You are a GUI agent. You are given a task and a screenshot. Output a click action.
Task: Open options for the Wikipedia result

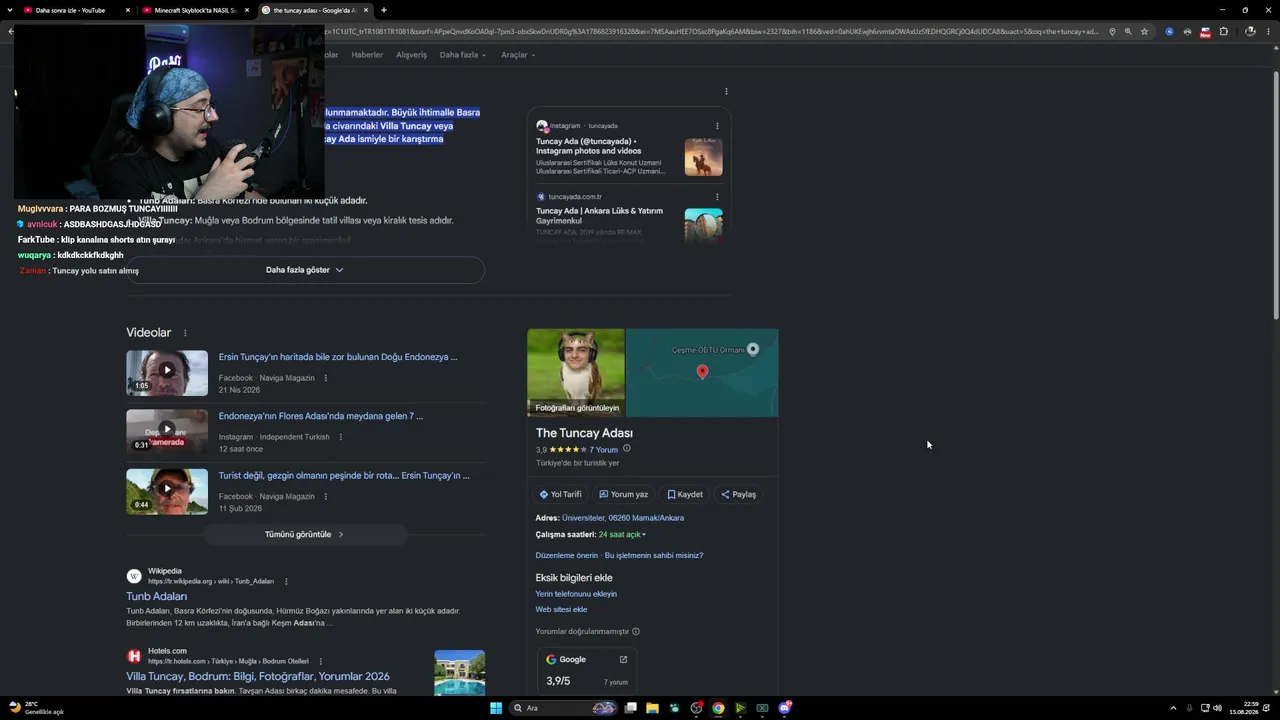coord(286,581)
